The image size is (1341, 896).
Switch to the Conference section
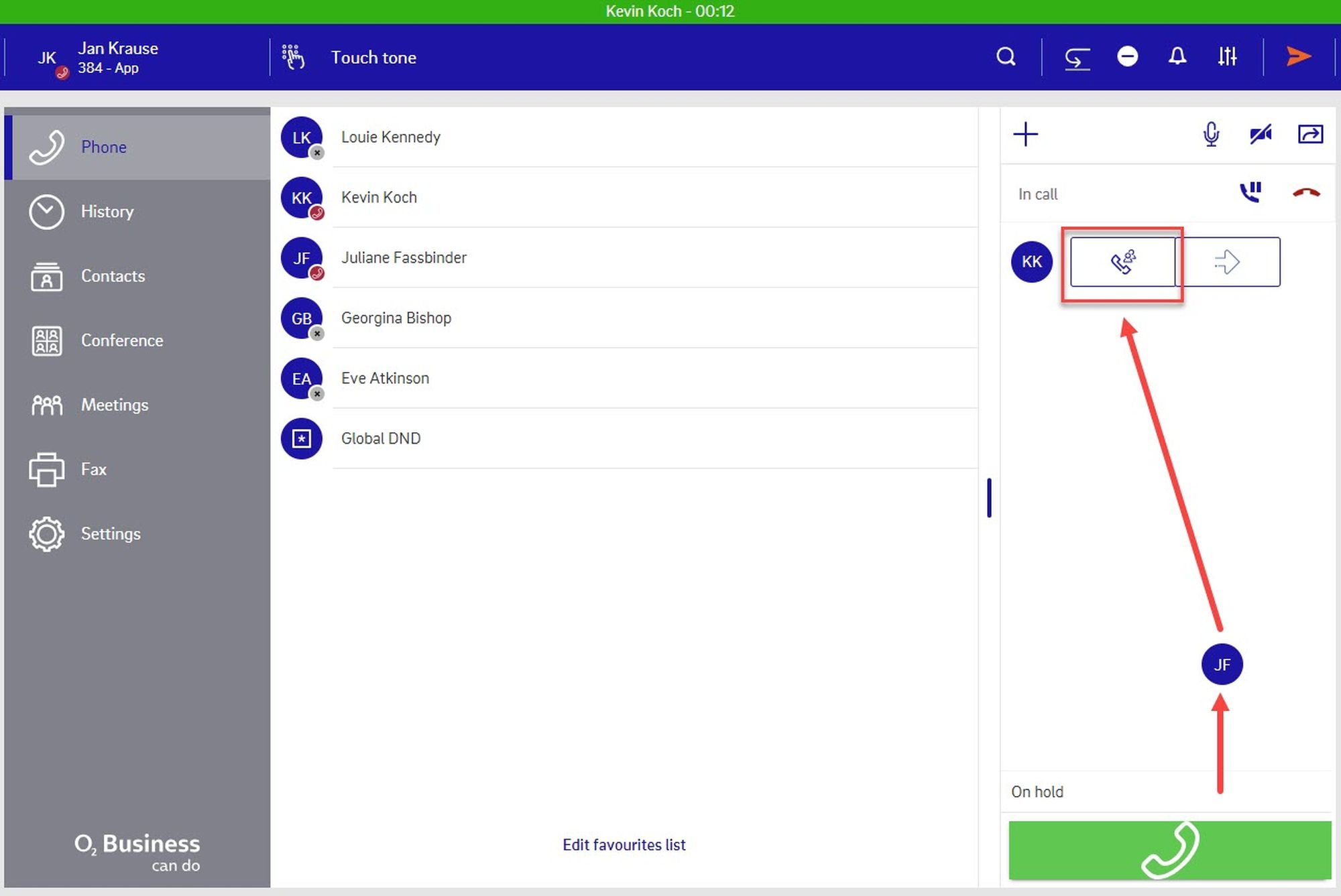[121, 340]
